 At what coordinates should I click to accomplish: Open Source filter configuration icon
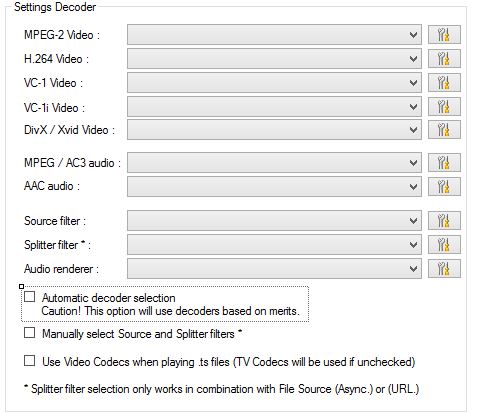(x=444, y=220)
